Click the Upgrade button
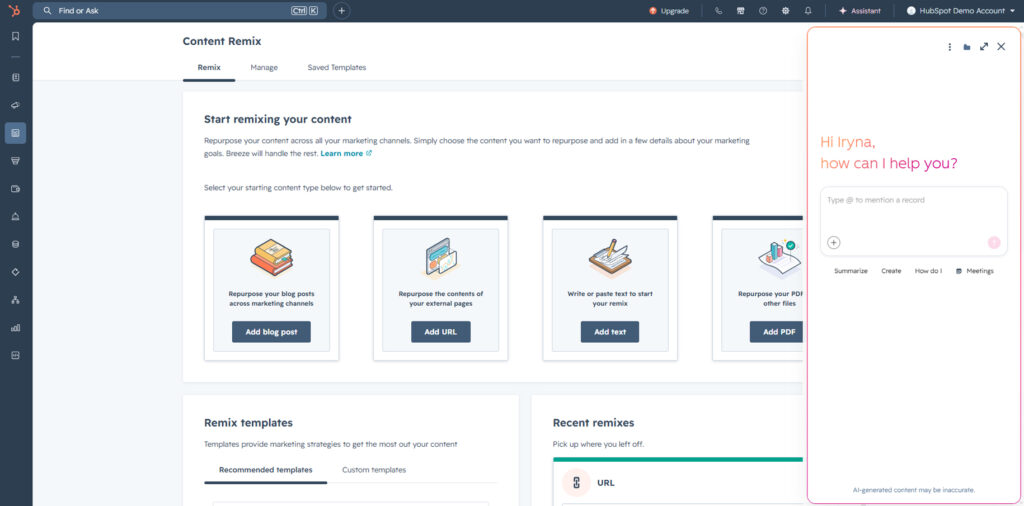1024x506 pixels. 669,10
